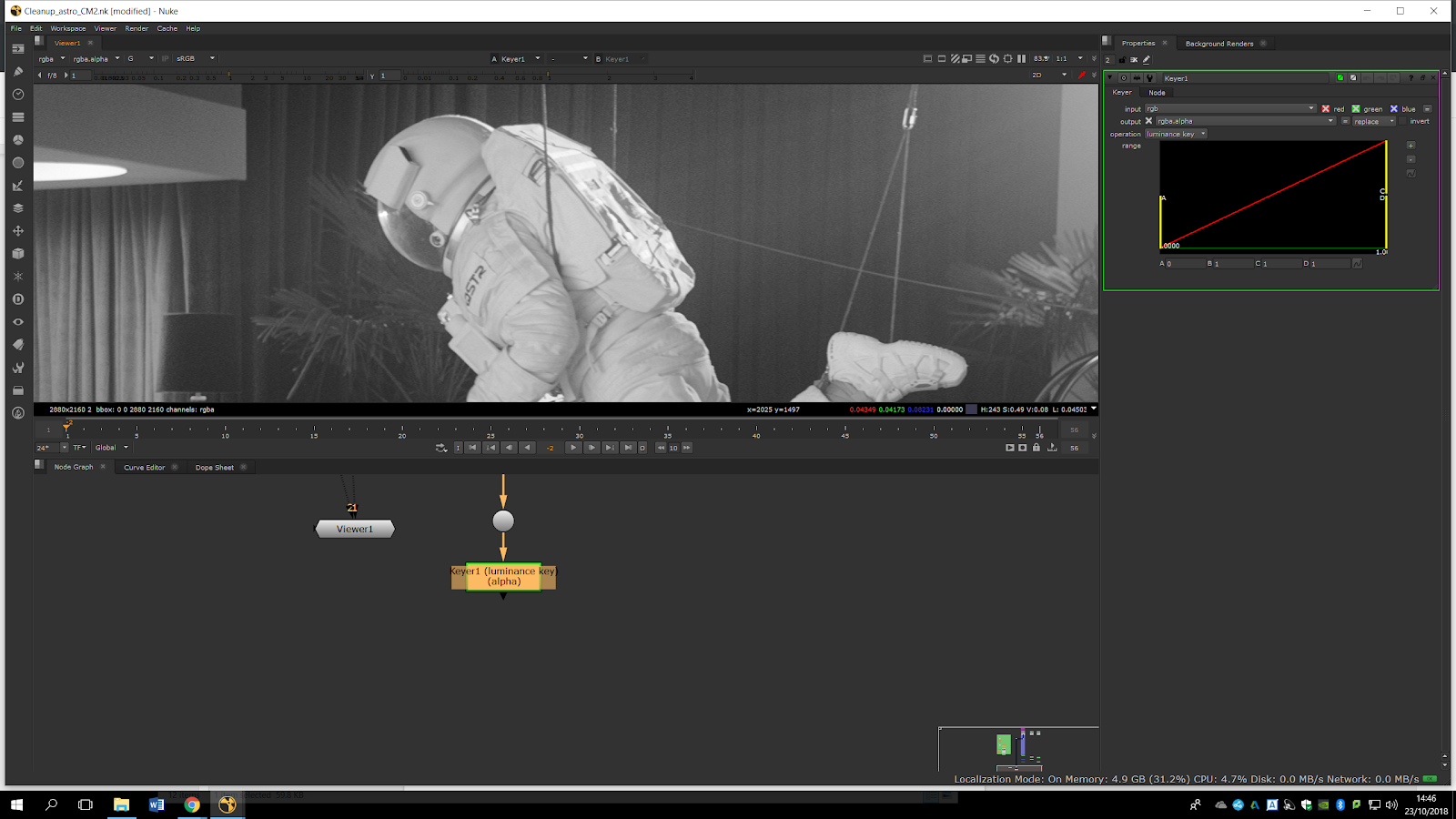Open the 3D nodes cube icon
Screen dimensions: 1456x819
coord(17,254)
